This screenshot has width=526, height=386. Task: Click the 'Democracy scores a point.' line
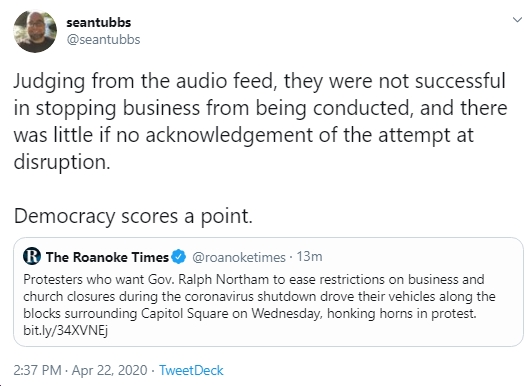click(x=133, y=216)
